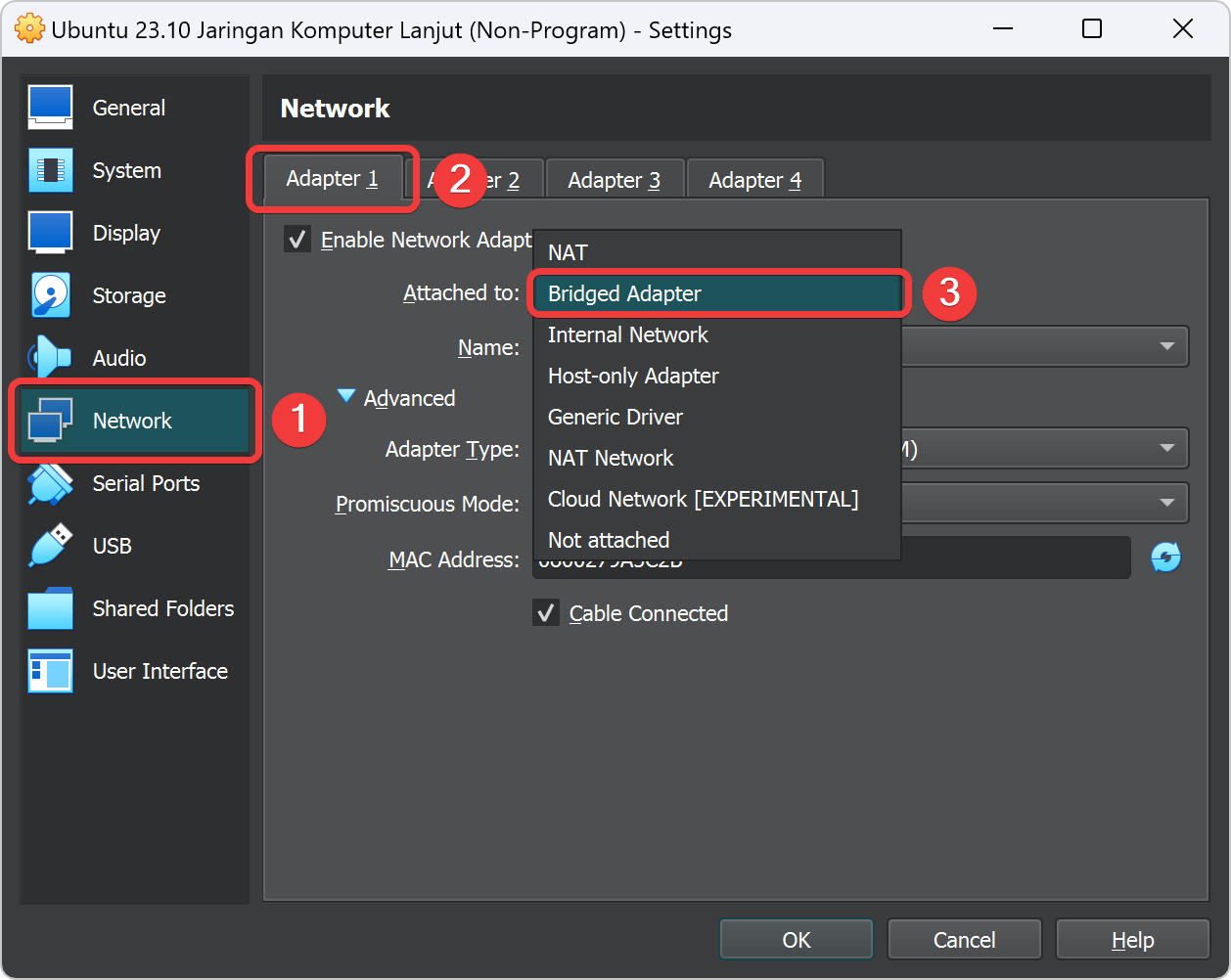Uncheck the Cable Connected checkbox
The height and width of the screenshot is (980, 1231).
pyautogui.click(x=546, y=613)
